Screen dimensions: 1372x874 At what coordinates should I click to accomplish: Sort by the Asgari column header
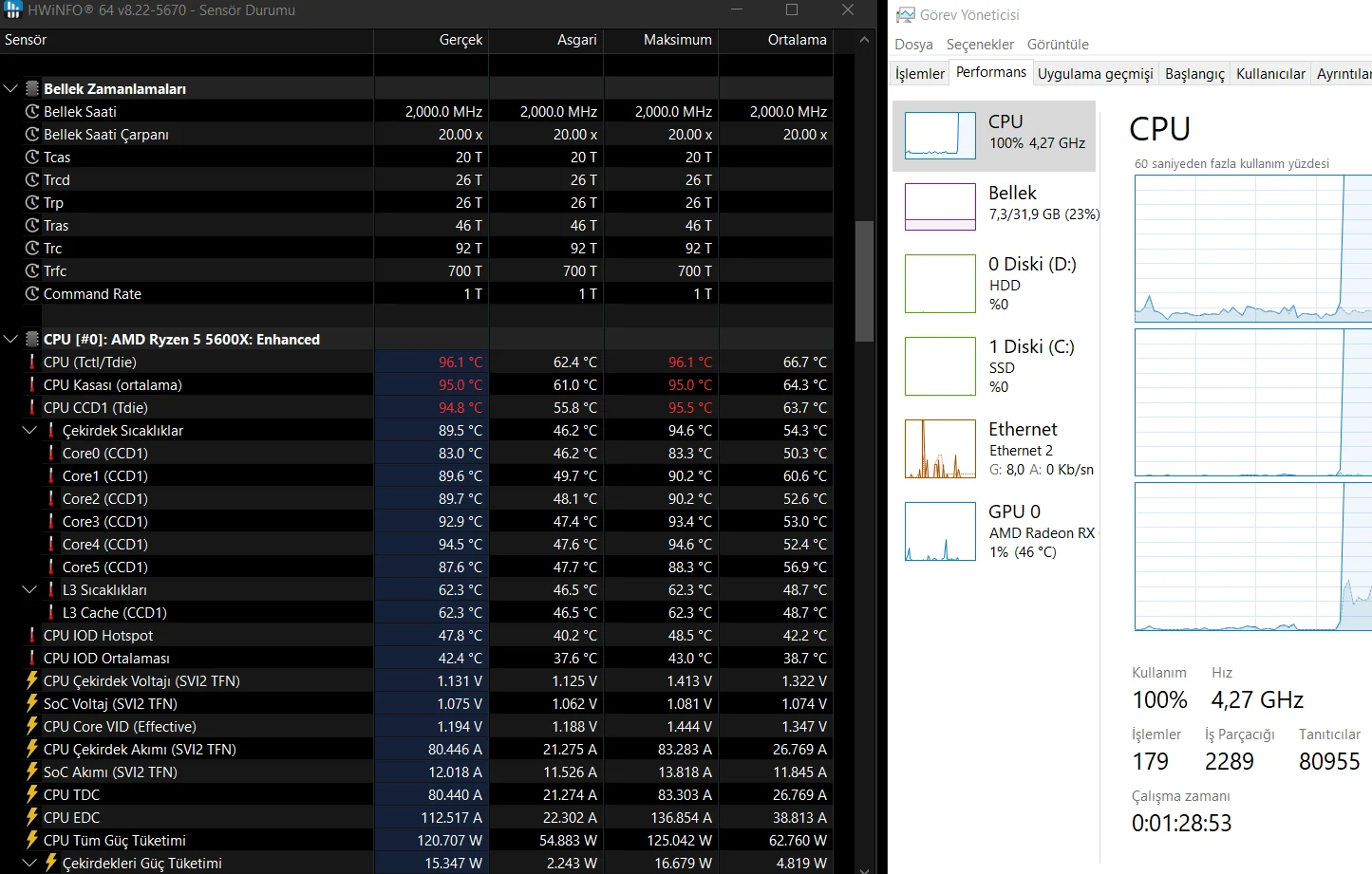(546, 40)
